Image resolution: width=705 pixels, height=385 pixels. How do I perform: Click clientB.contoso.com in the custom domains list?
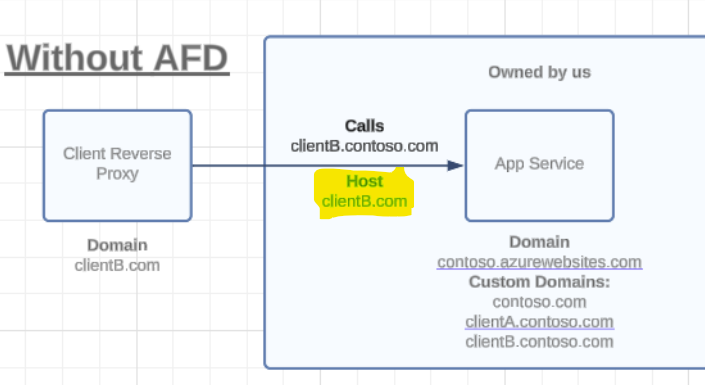point(540,342)
